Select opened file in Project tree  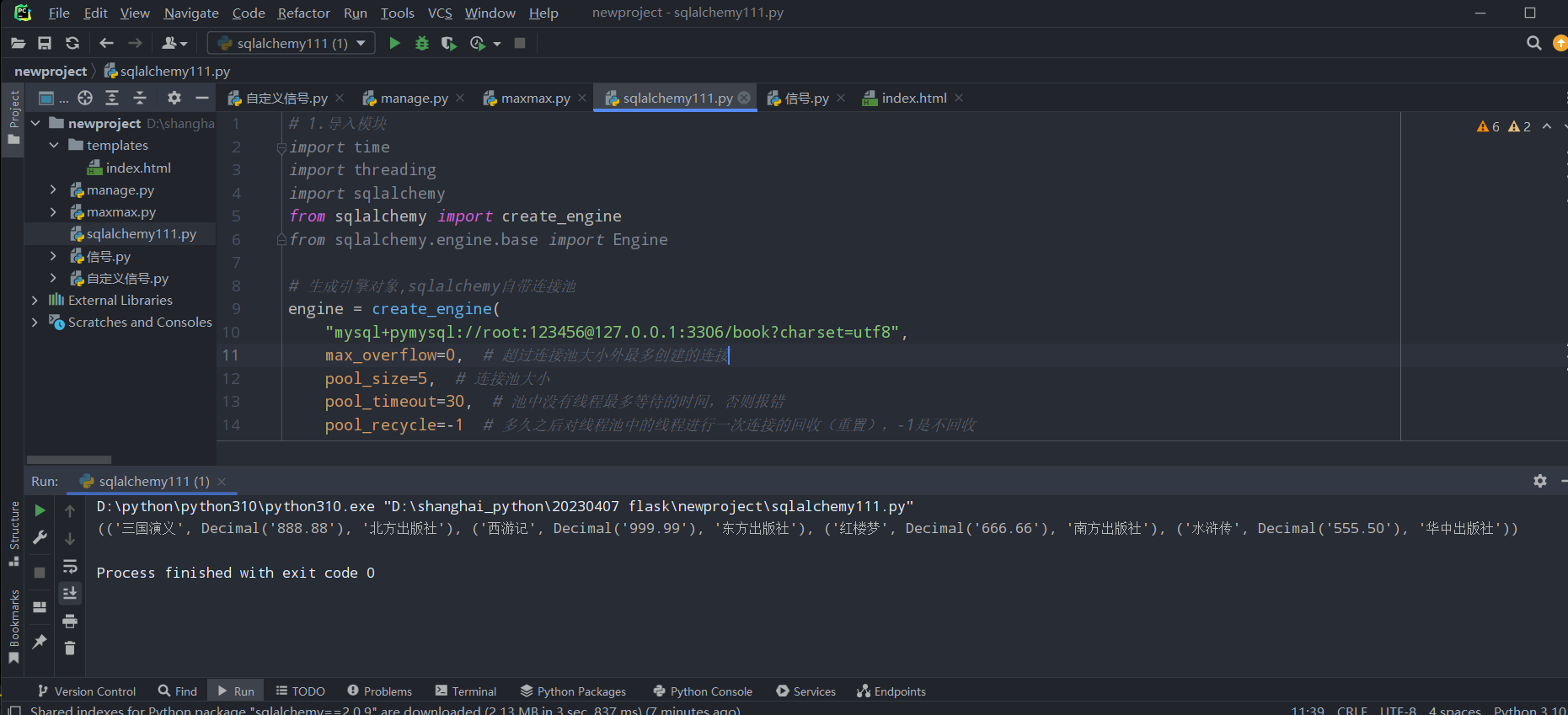[85, 98]
